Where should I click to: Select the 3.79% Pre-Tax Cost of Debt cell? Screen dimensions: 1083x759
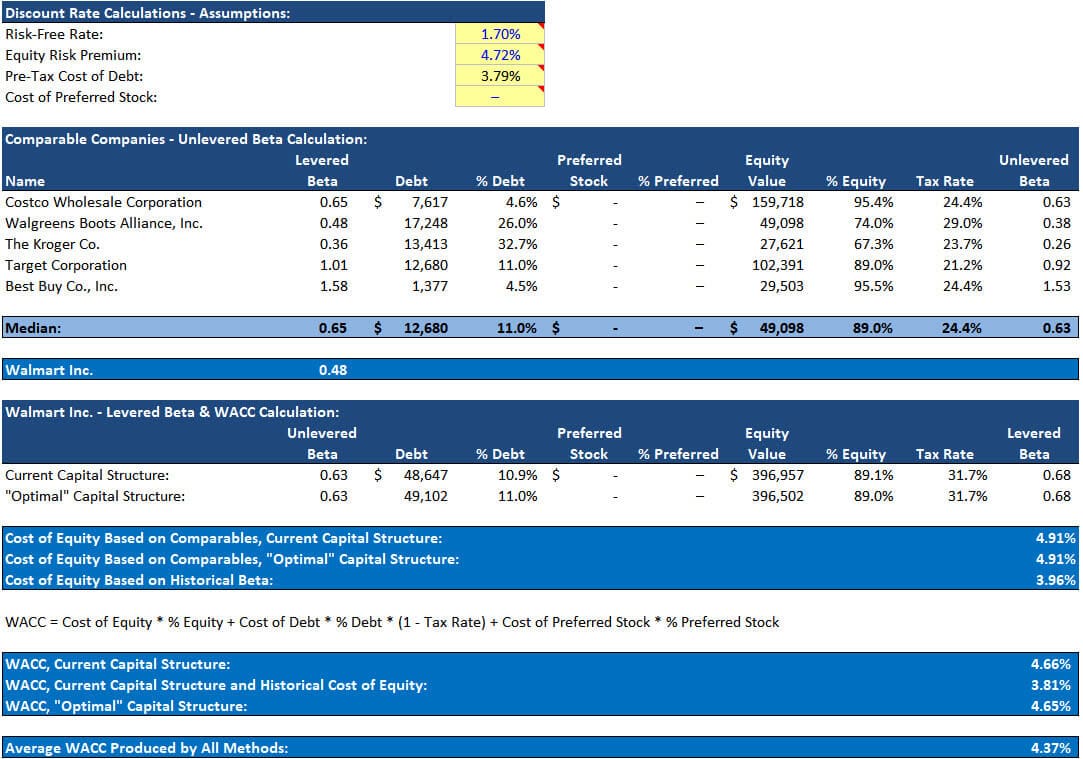(499, 76)
